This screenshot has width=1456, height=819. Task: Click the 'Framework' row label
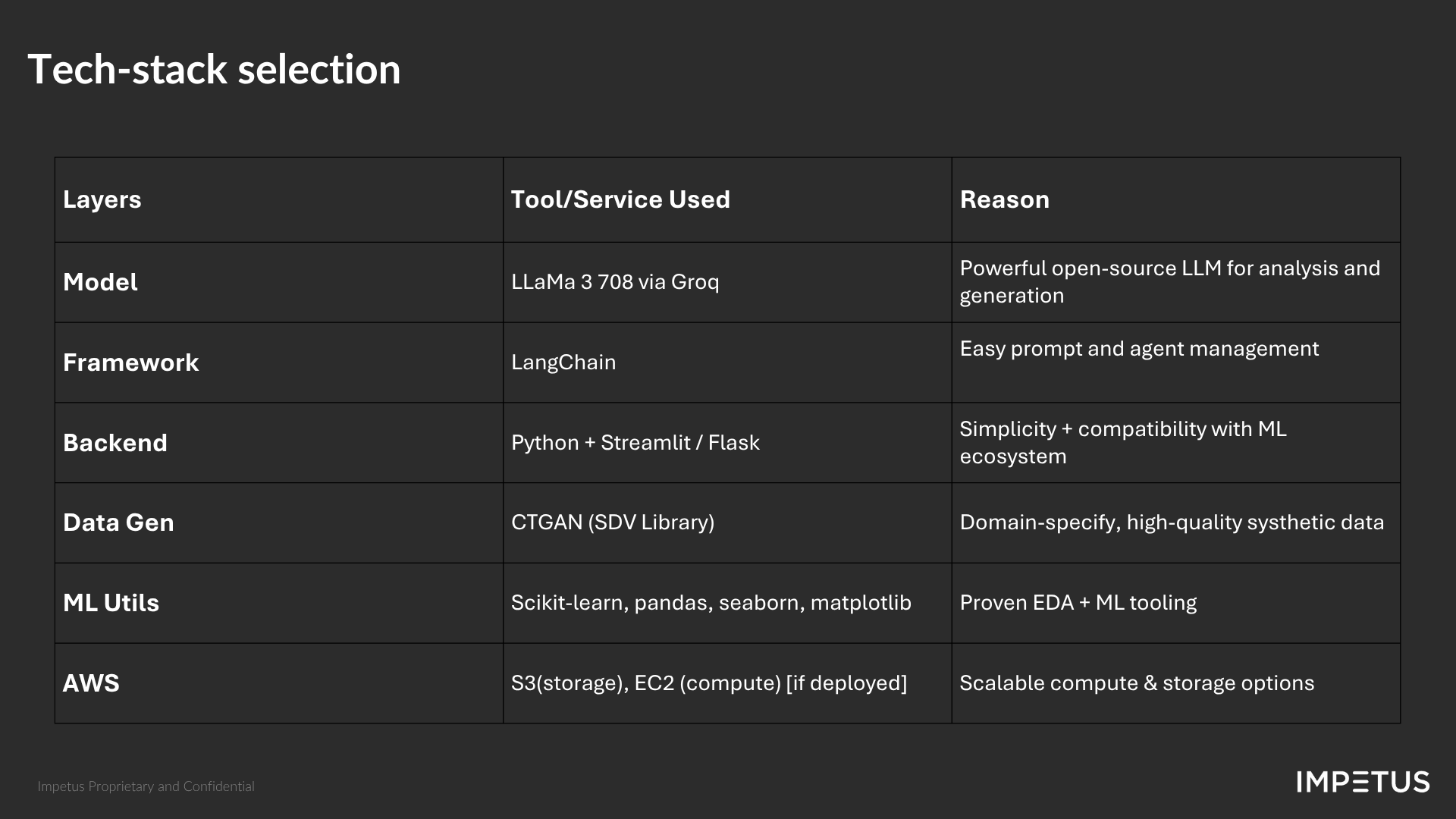pyautogui.click(x=130, y=362)
